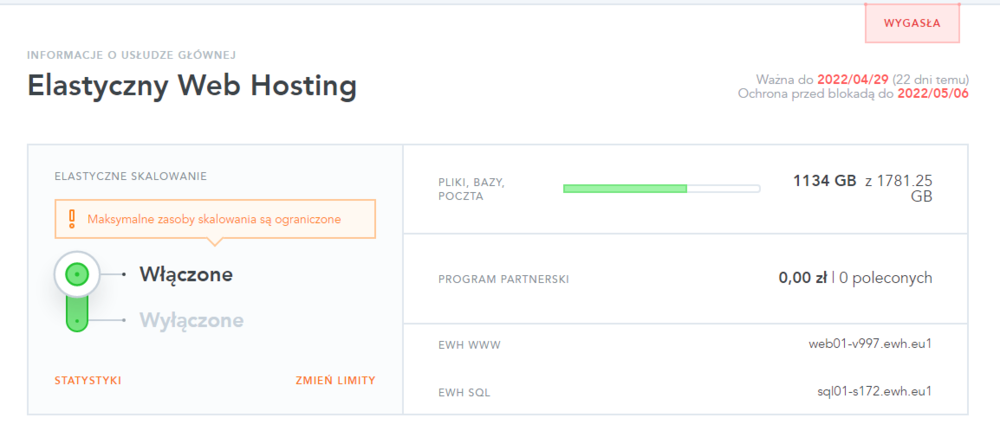Click the block protection date 2022/05/06
Image resolution: width=1000 pixels, height=437 pixels.
pyautogui.click(x=934, y=94)
